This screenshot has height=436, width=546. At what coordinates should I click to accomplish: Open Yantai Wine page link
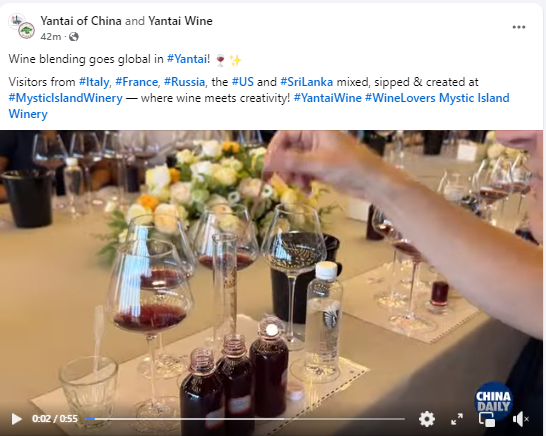point(180,21)
